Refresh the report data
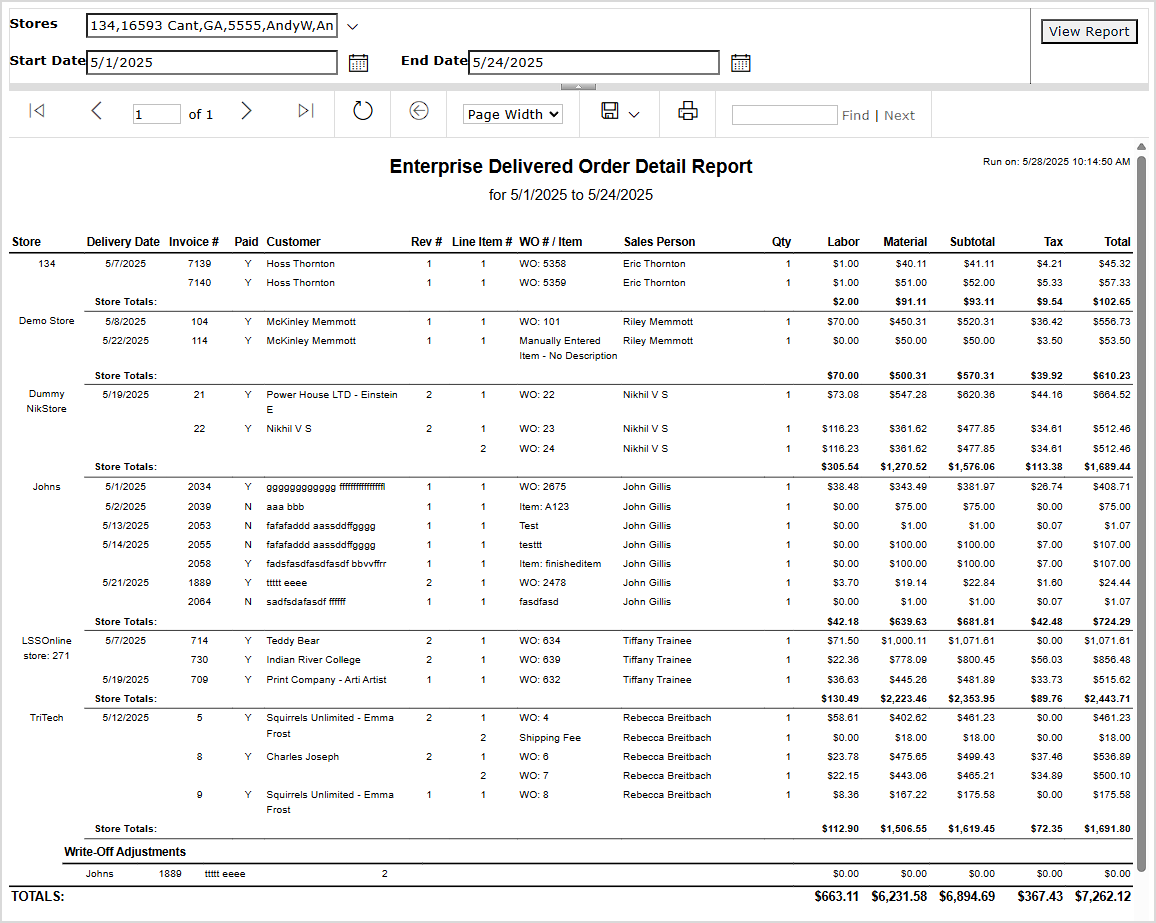1156x923 pixels. [361, 112]
